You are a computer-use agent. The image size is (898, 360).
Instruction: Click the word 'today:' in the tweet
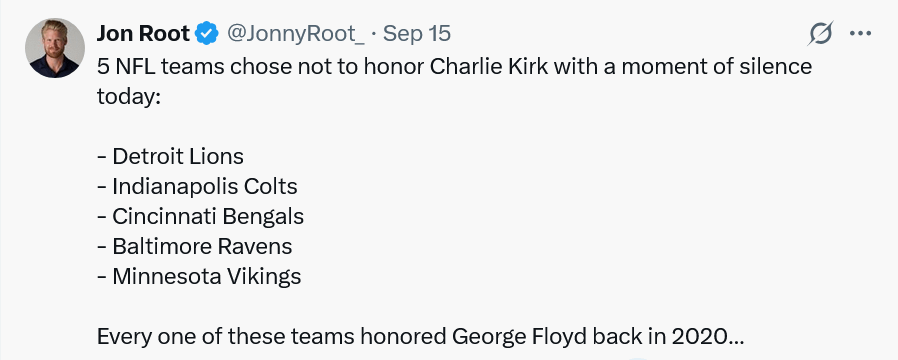coord(129,97)
